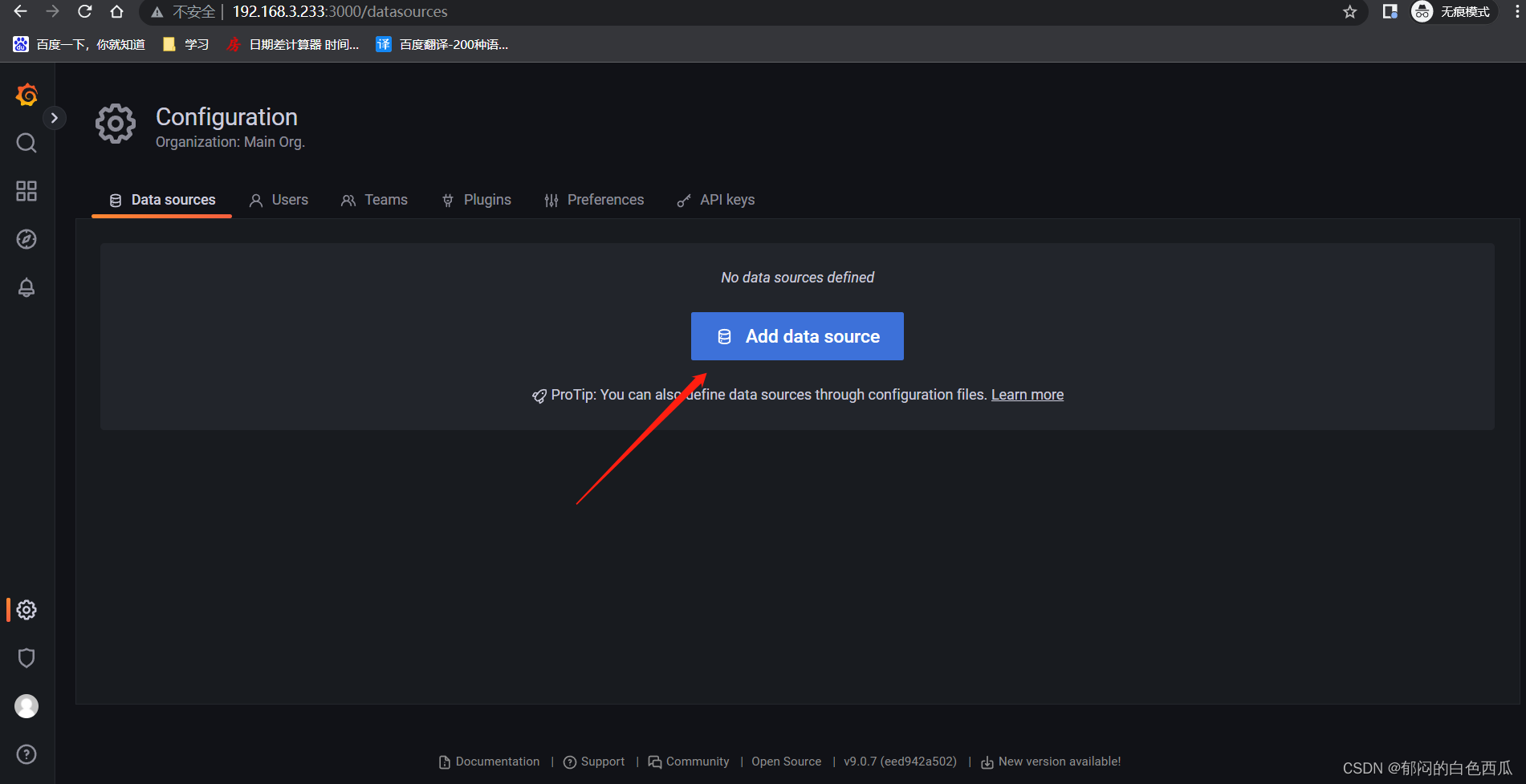The width and height of the screenshot is (1526, 784).
Task: Open the browser side panel icon
Action: [1390, 11]
